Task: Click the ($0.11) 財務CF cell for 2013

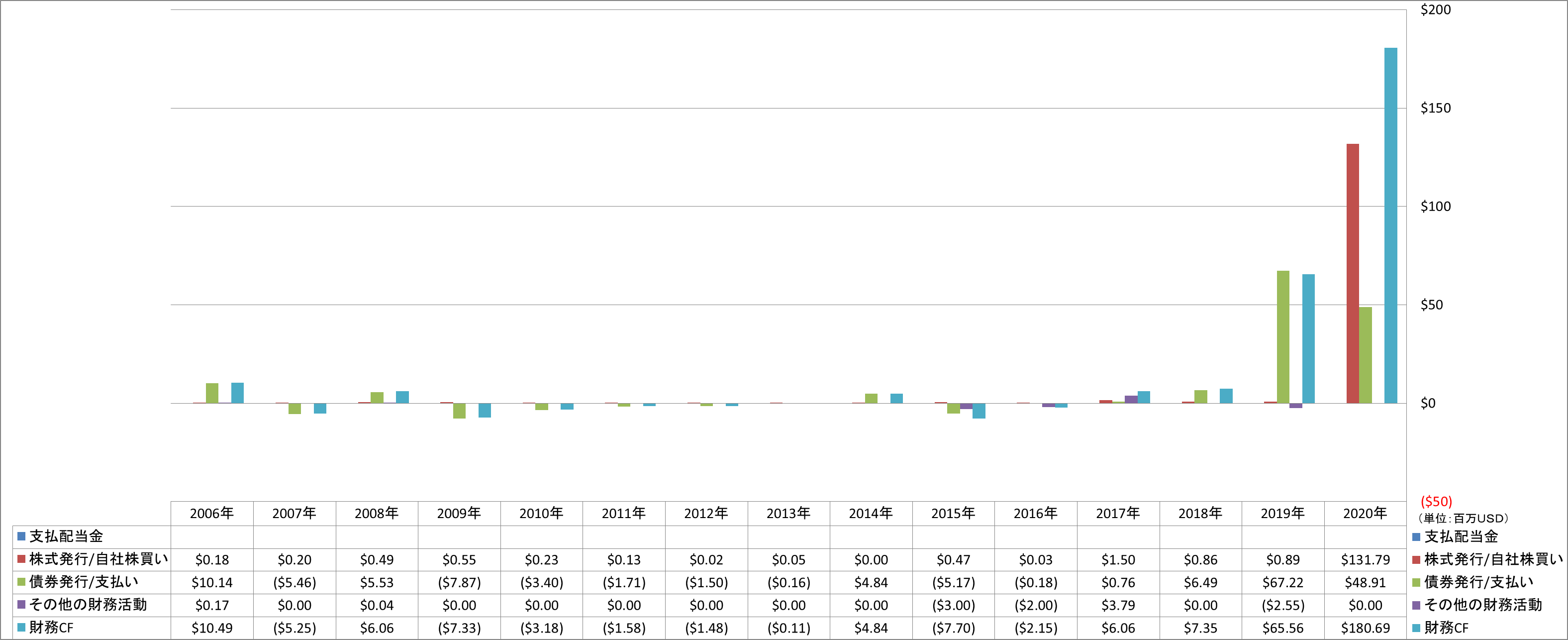Action: click(788, 628)
